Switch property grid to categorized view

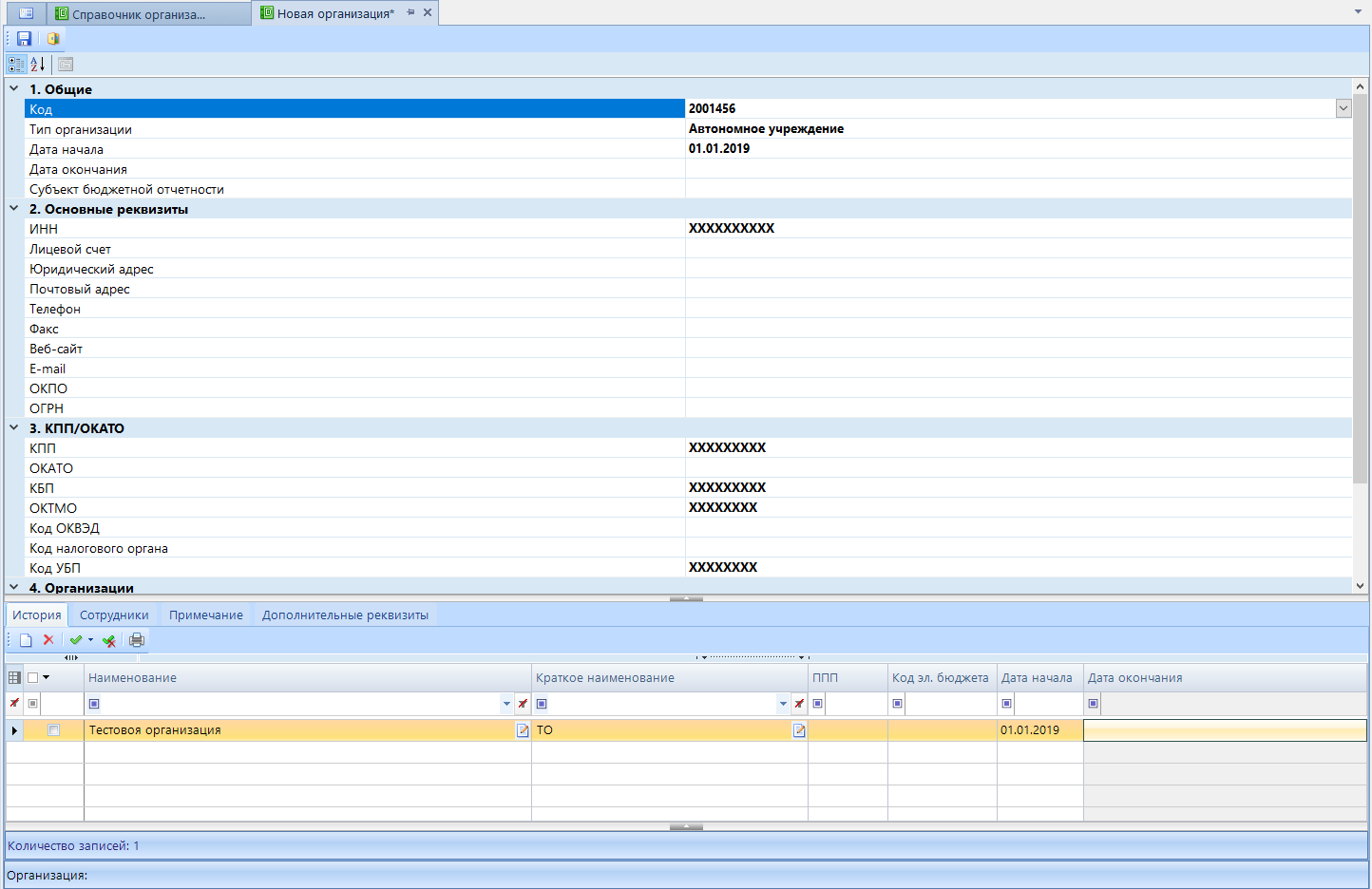coord(16,65)
